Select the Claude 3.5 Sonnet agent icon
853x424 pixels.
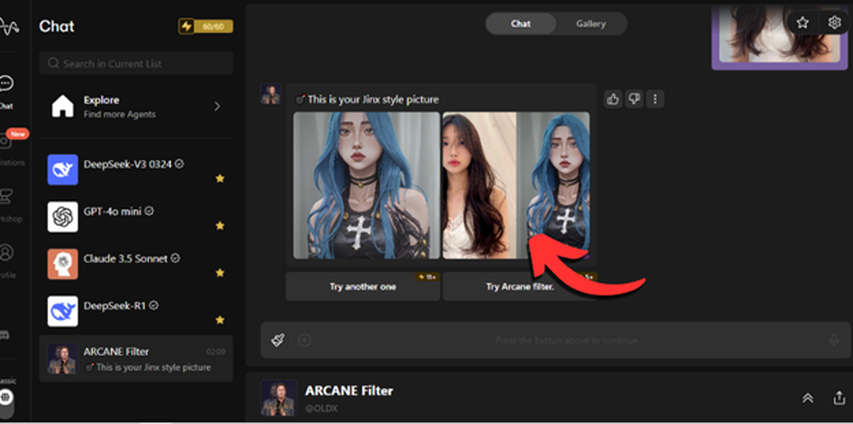pyautogui.click(x=63, y=264)
